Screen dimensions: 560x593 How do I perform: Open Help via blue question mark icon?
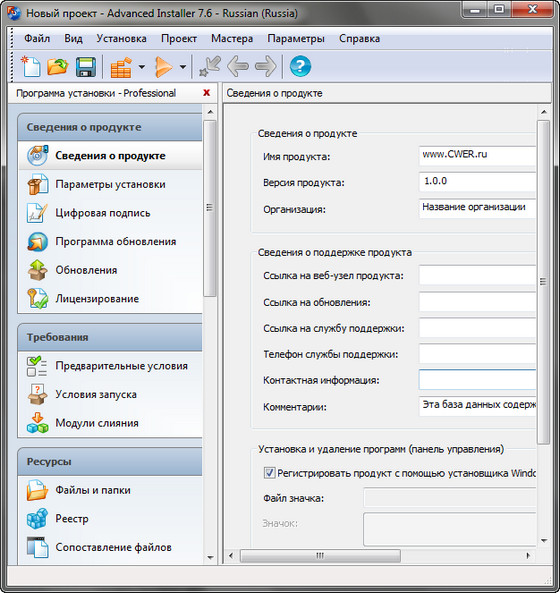coord(300,67)
